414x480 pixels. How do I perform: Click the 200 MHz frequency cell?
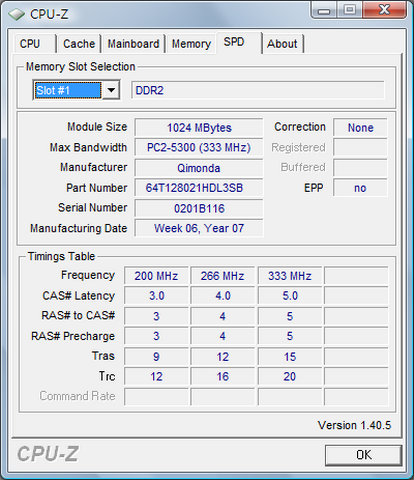tap(156, 276)
